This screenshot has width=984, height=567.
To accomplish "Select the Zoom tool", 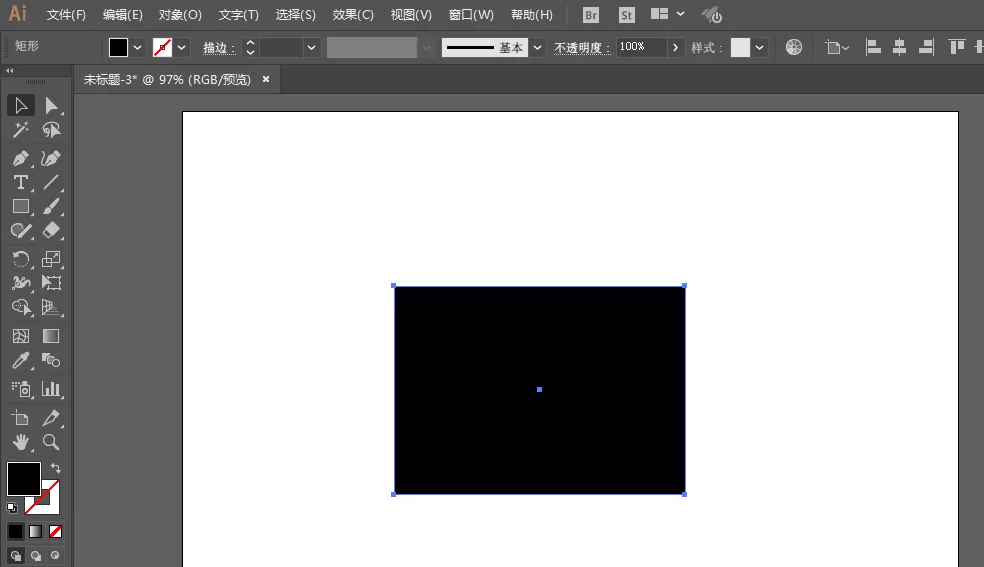I will point(51,442).
